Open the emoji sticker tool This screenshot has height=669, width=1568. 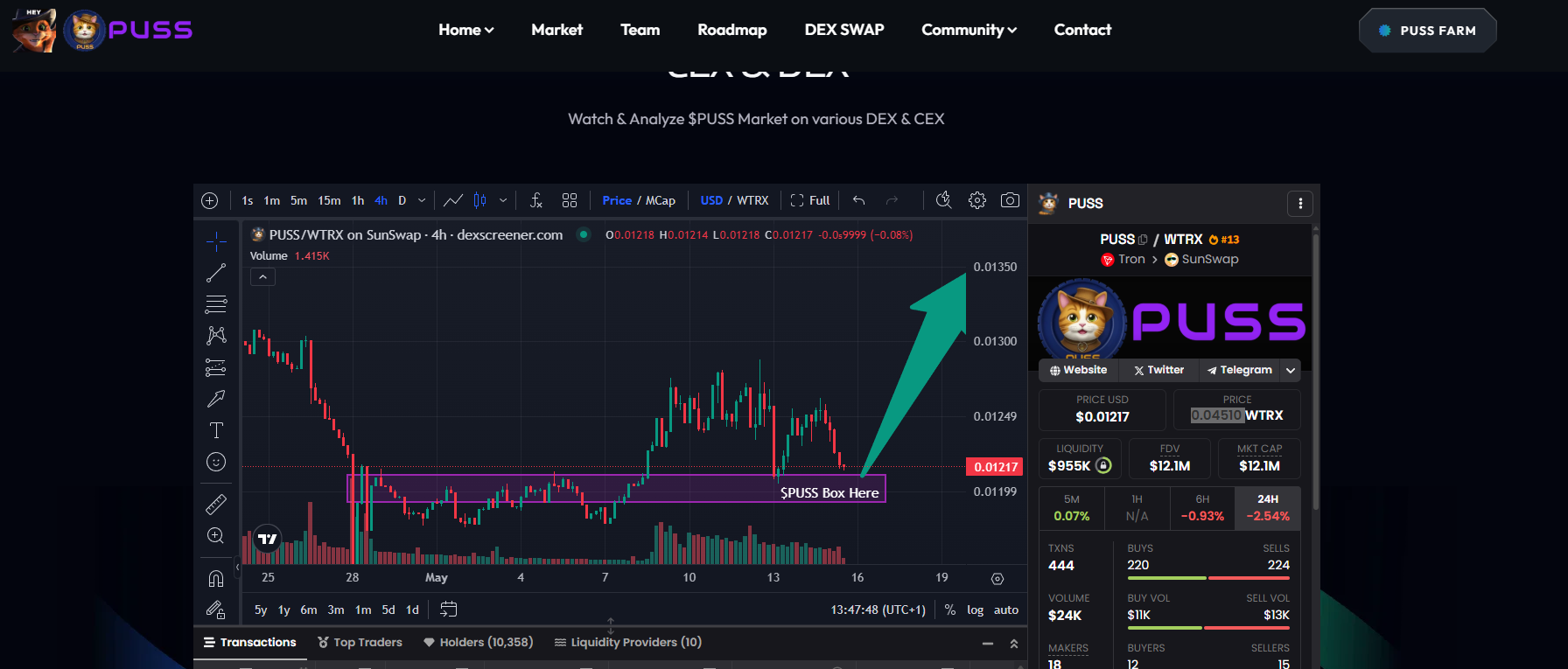[216, 462]
